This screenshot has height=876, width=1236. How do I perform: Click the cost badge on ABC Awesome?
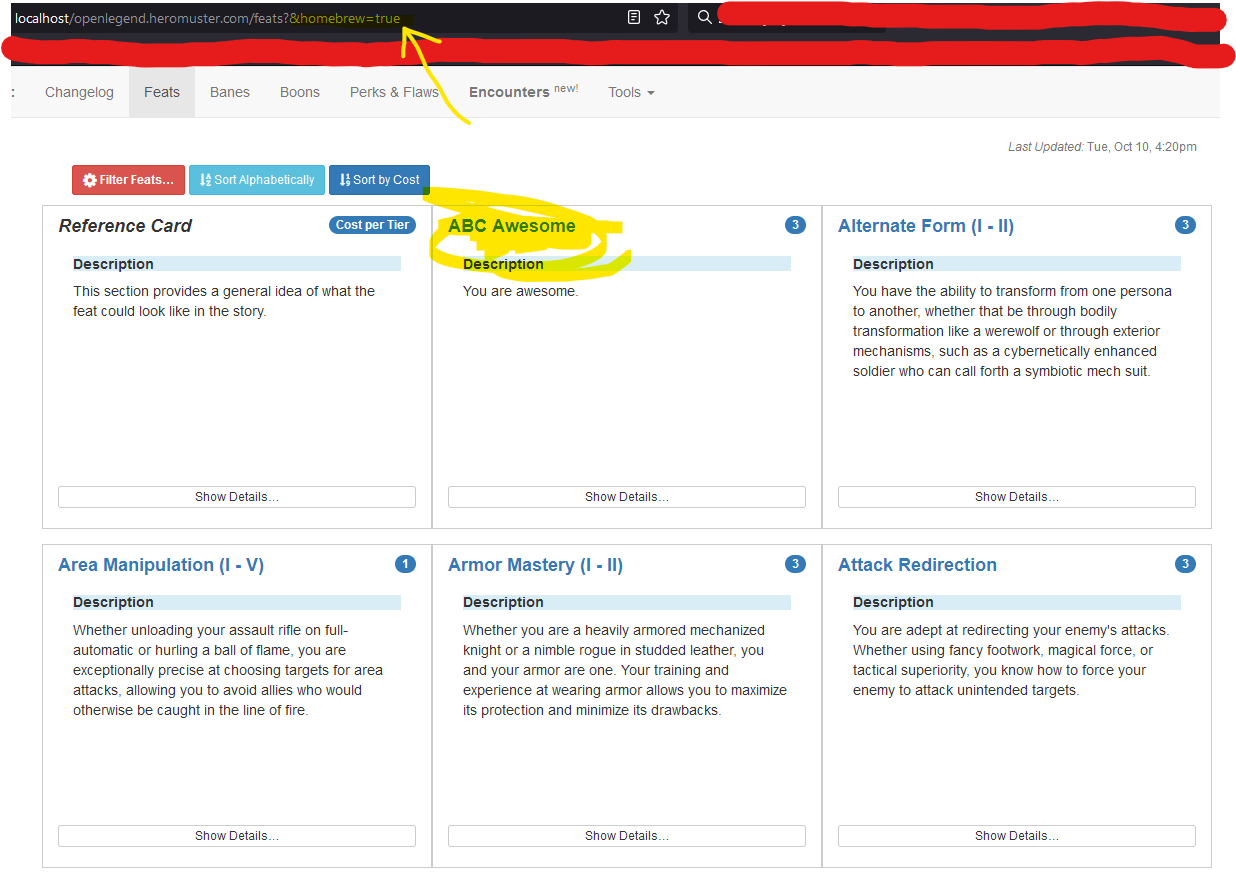pos(795,225)
